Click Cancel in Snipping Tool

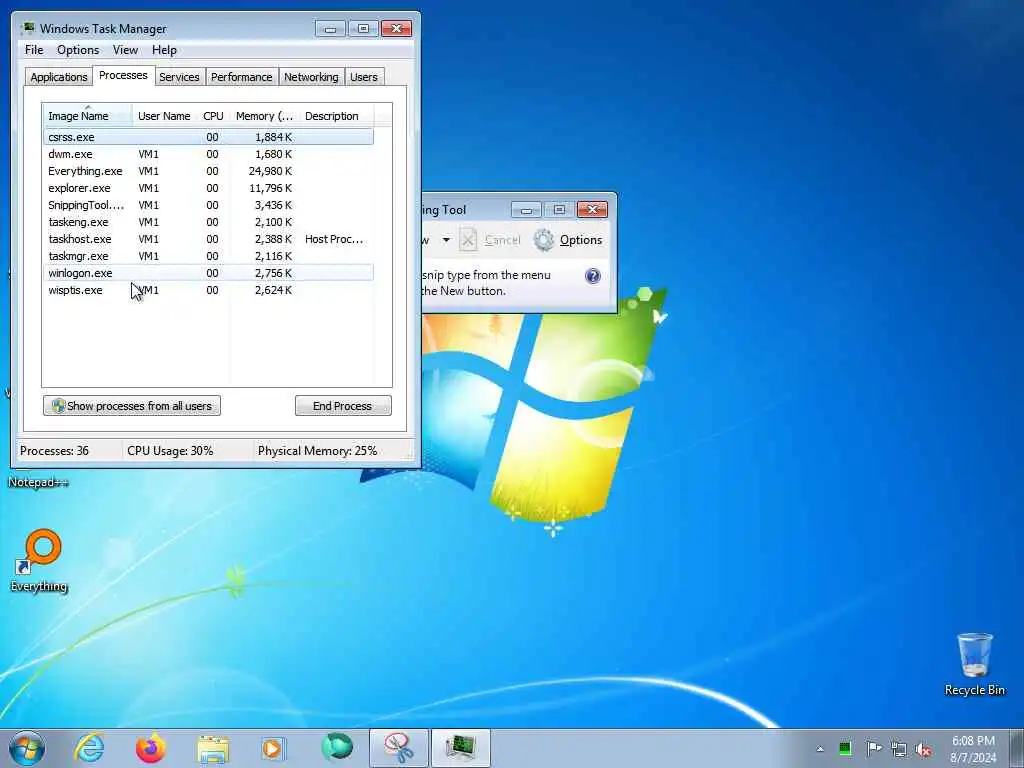pos(490,240)
